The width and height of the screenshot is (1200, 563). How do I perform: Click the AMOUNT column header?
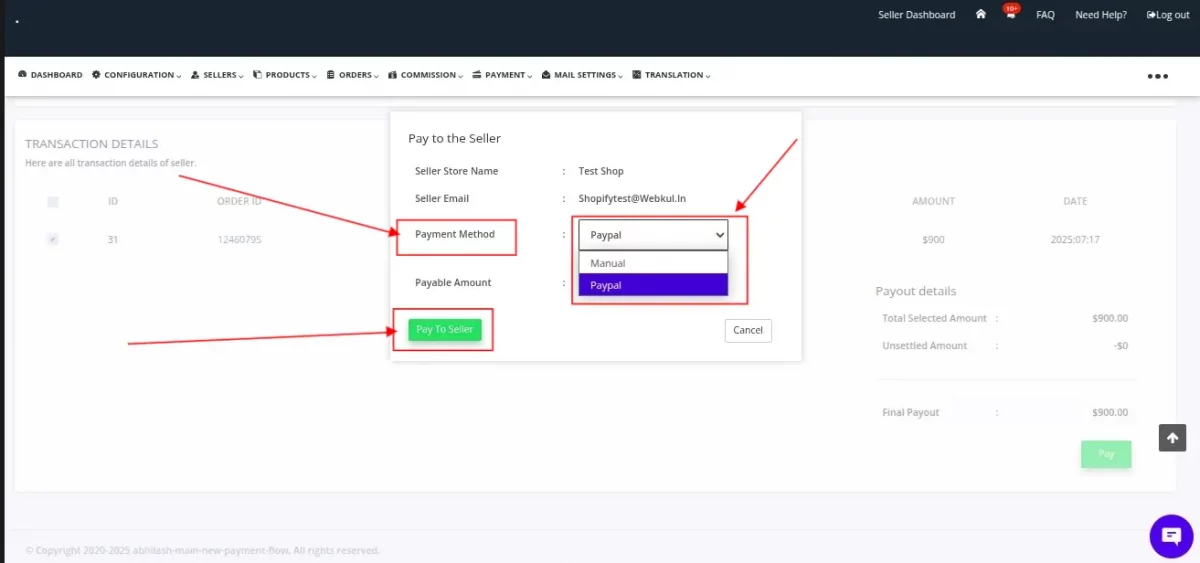[x=933, y=201]
